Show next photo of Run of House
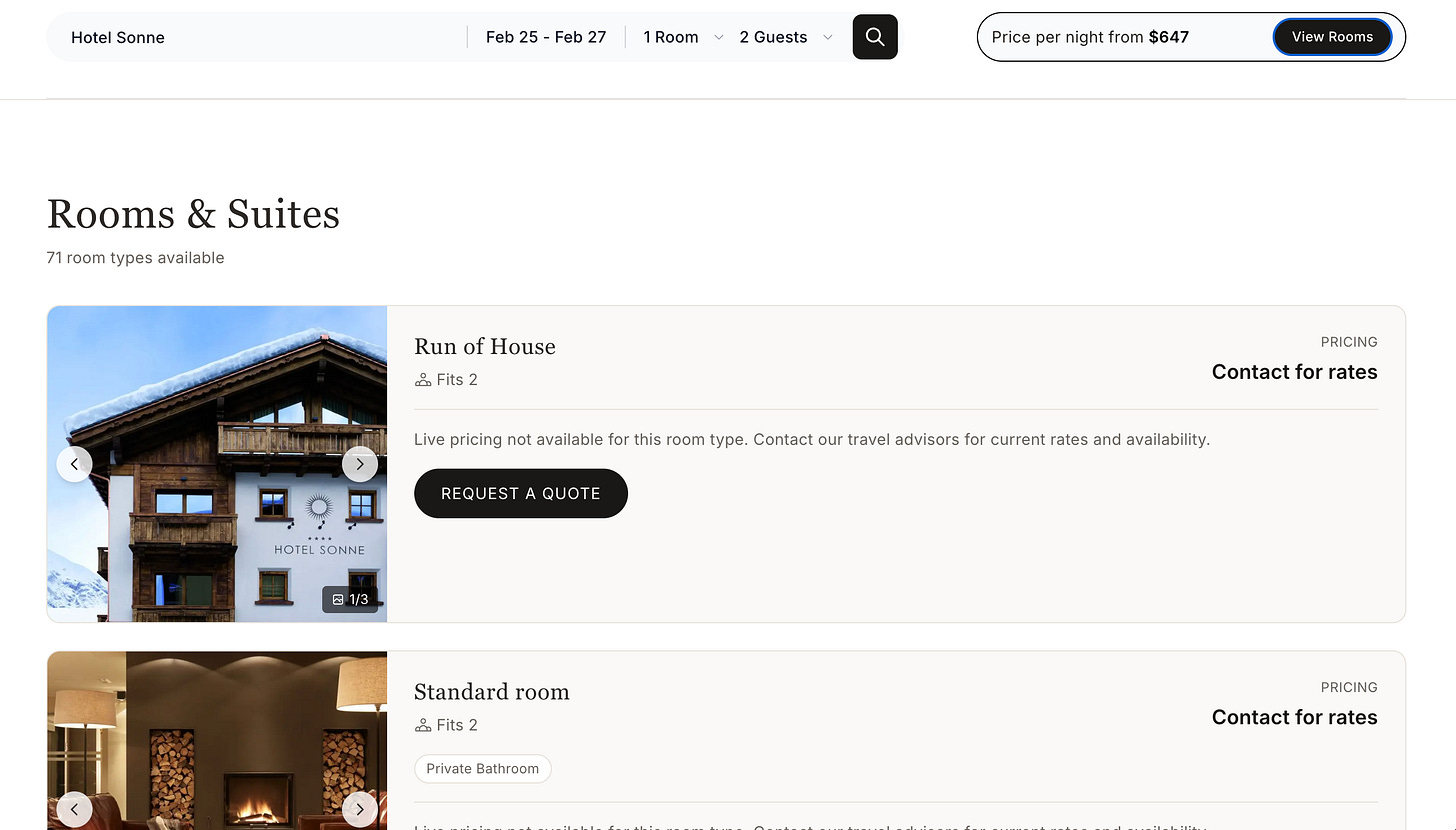The width and height of the screenshot is (1456, 830). pyautogui.click(x=360, y=464)
